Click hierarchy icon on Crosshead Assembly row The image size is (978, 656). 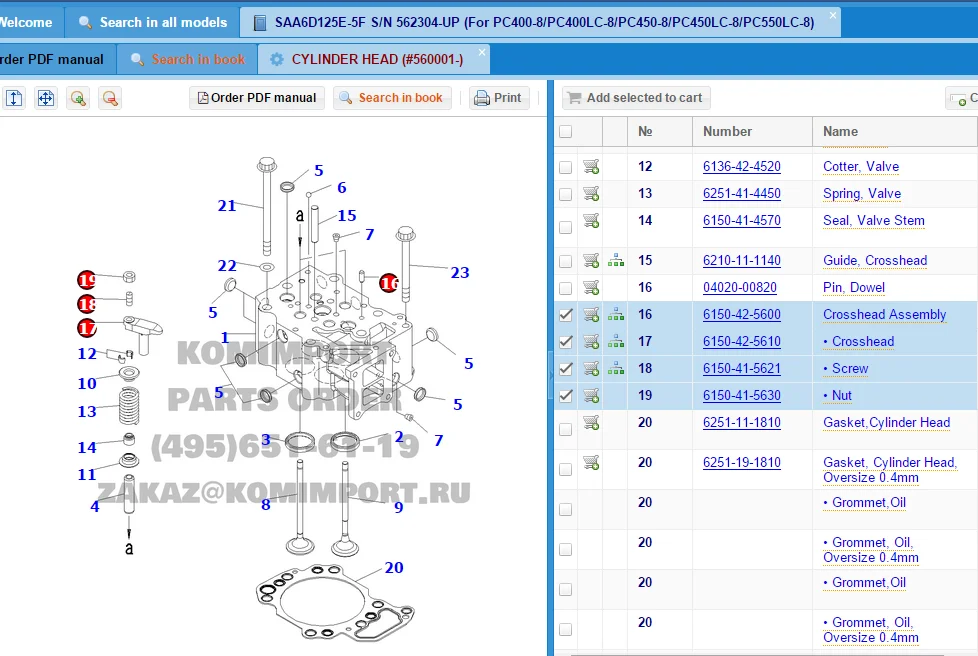pos(616,315)
